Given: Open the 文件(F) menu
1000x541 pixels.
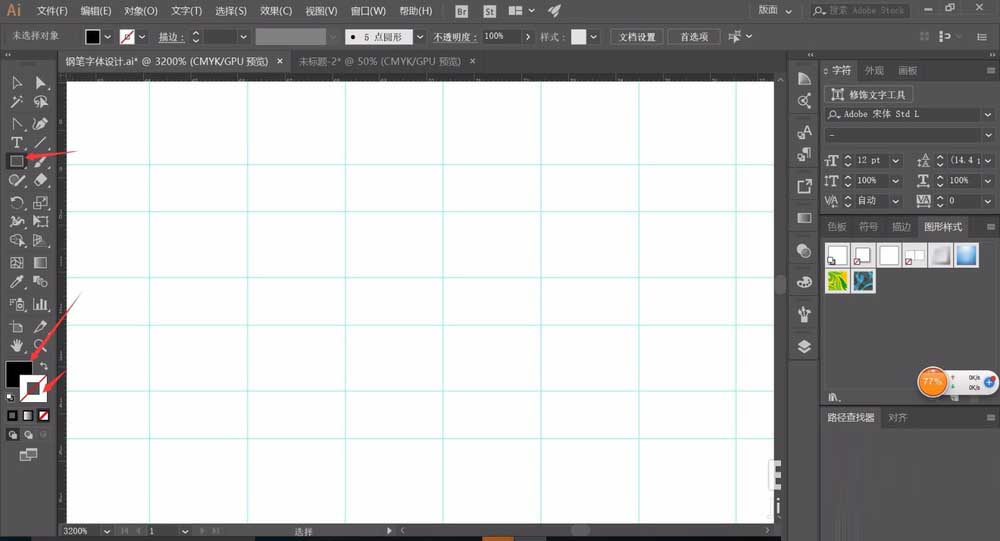Looking at the screenshot, I should 52,11.
